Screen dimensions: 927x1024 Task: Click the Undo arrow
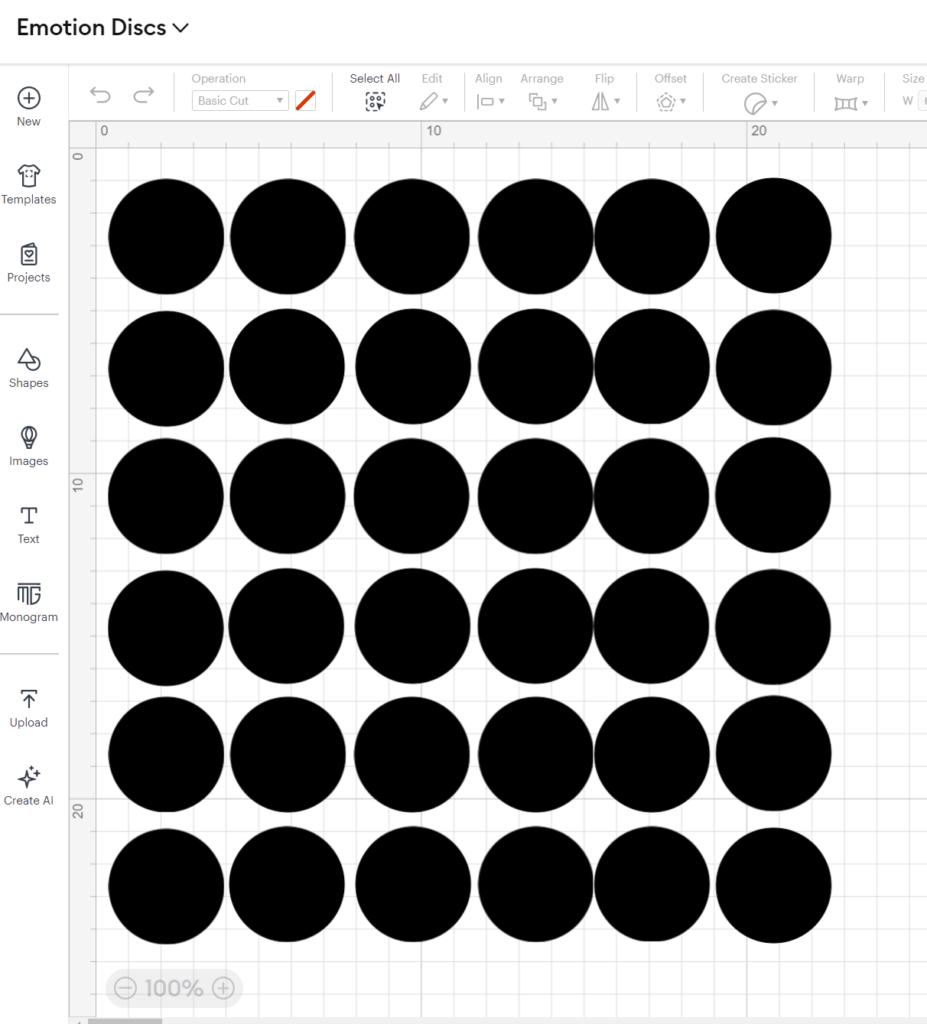point(100,95)
